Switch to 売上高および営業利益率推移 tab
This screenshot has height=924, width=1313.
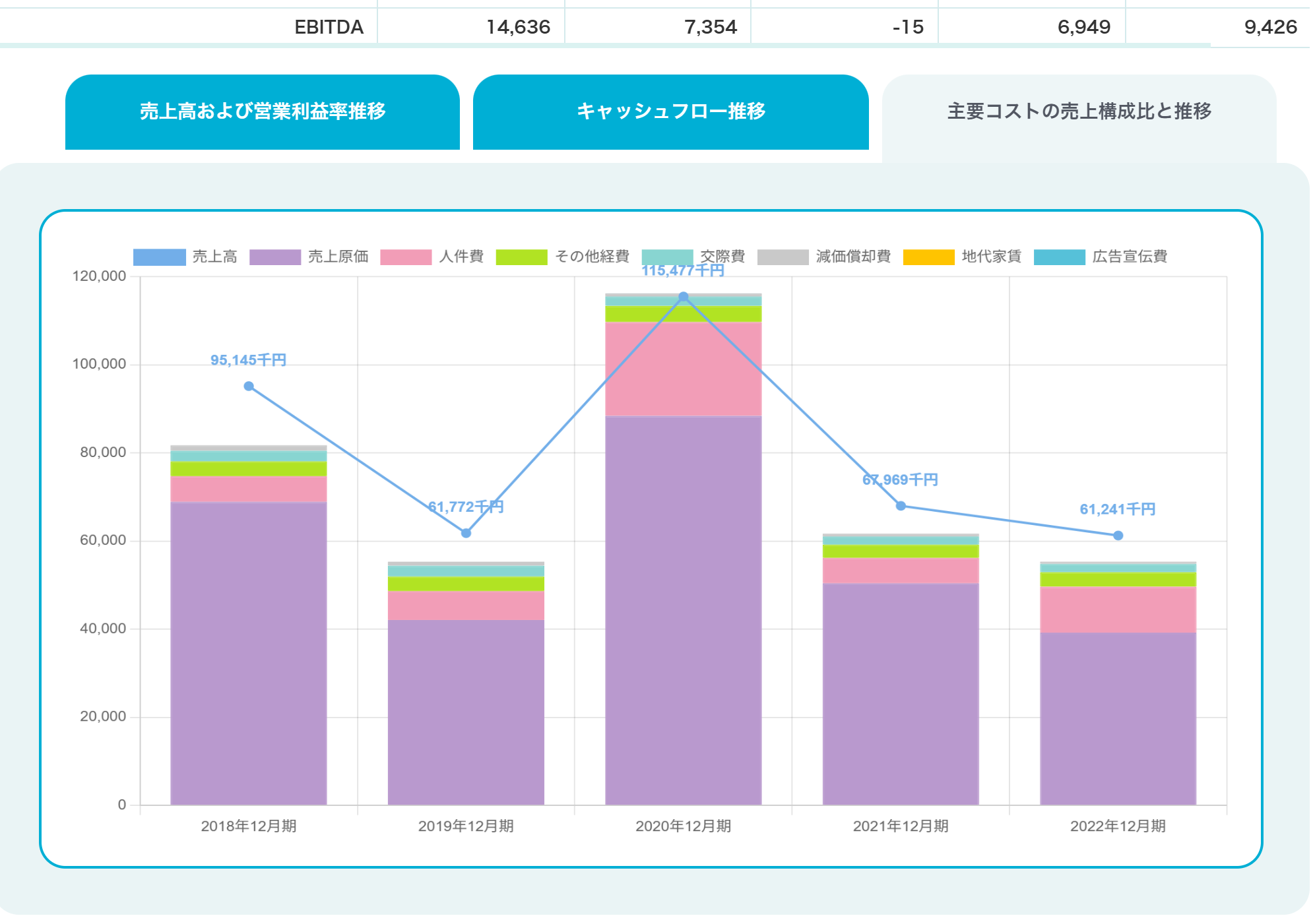[263, 112]
